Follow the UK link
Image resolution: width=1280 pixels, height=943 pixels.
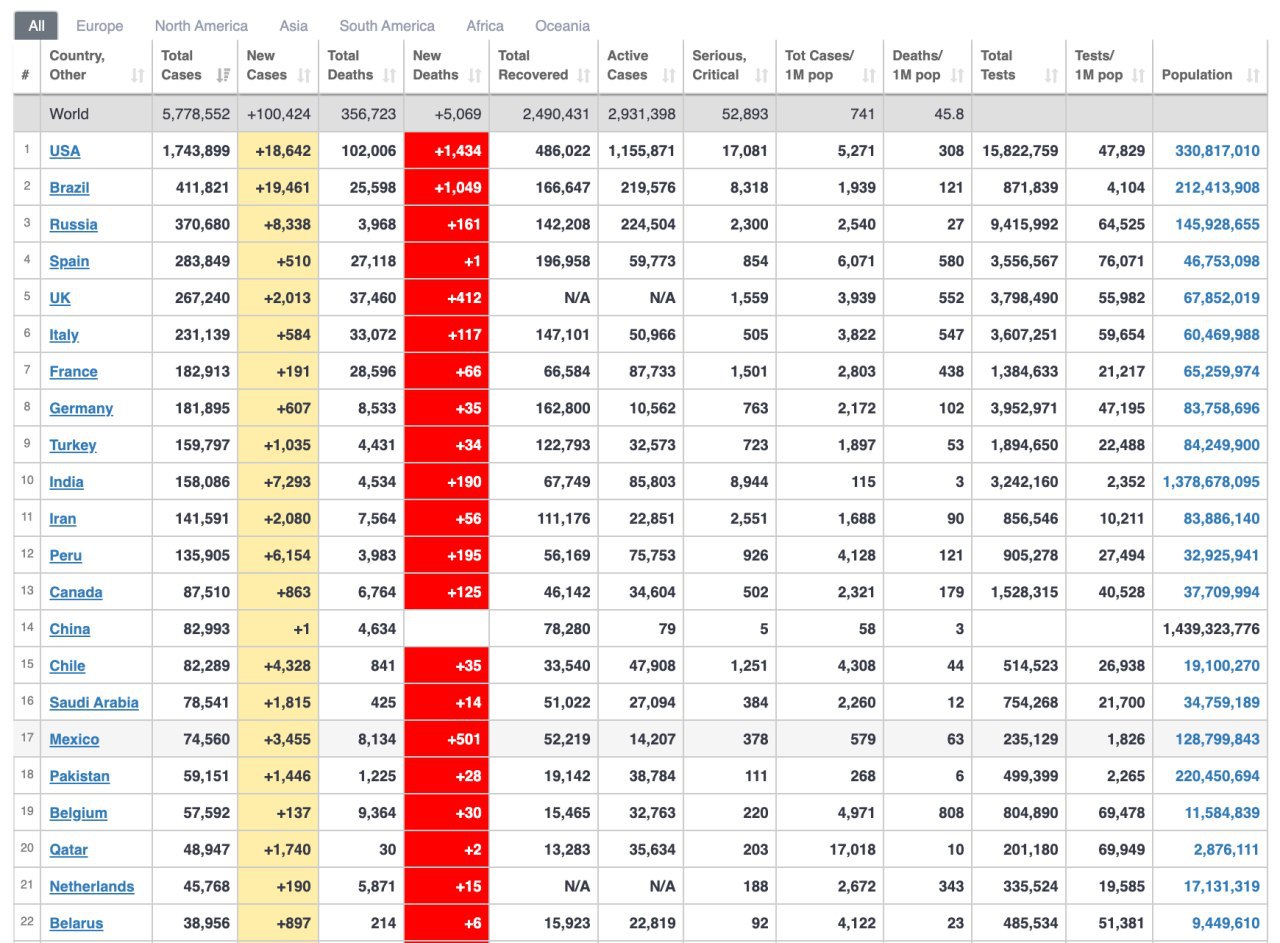click(x=60, y=298)
